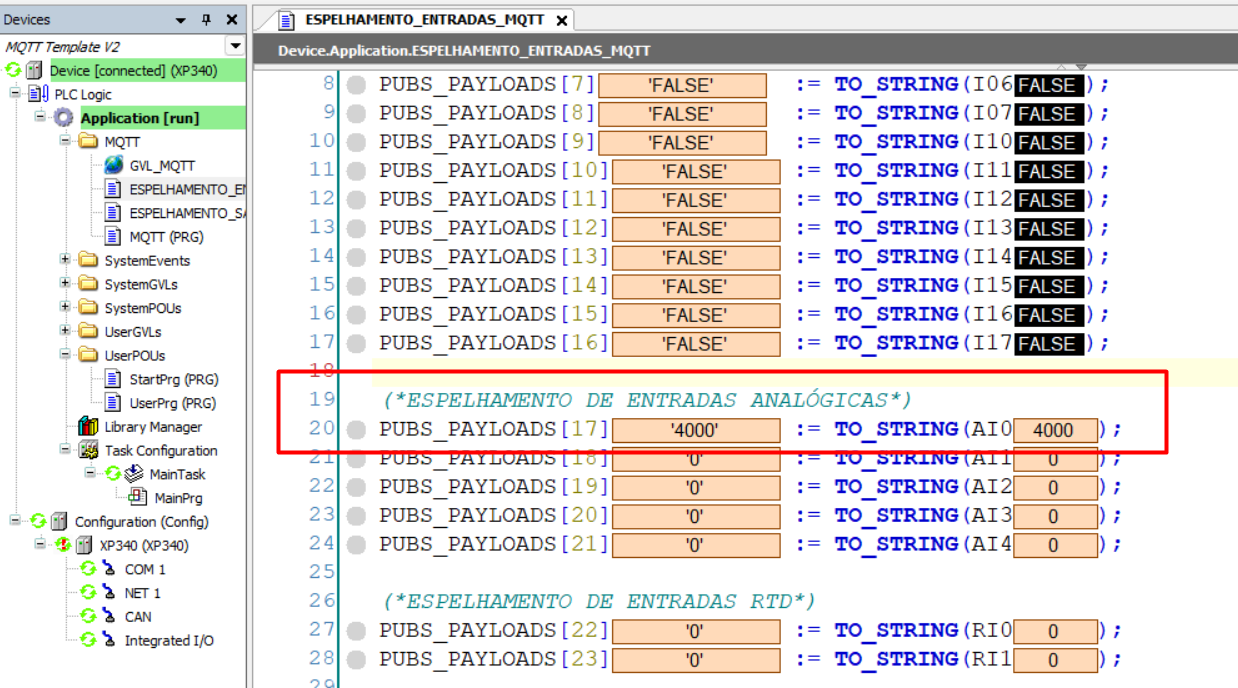Click the MainTask icon in tree
This screenshot has width=1238, height=688.
click(x=133, y=474)
